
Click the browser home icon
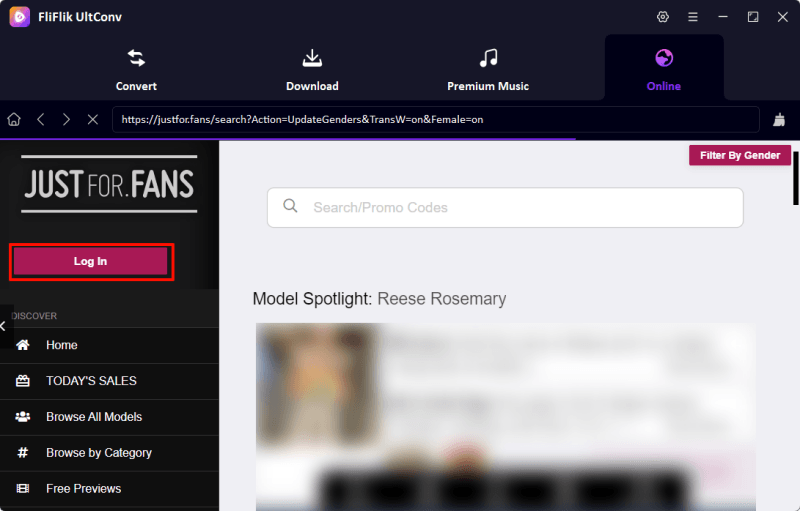[14, 119]
